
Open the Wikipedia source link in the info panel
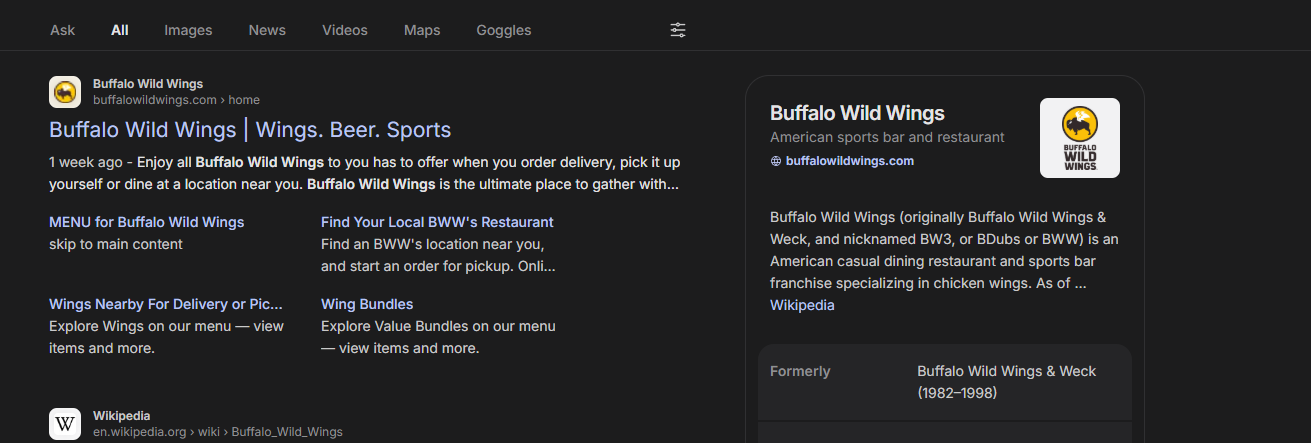tap(802, 306)
